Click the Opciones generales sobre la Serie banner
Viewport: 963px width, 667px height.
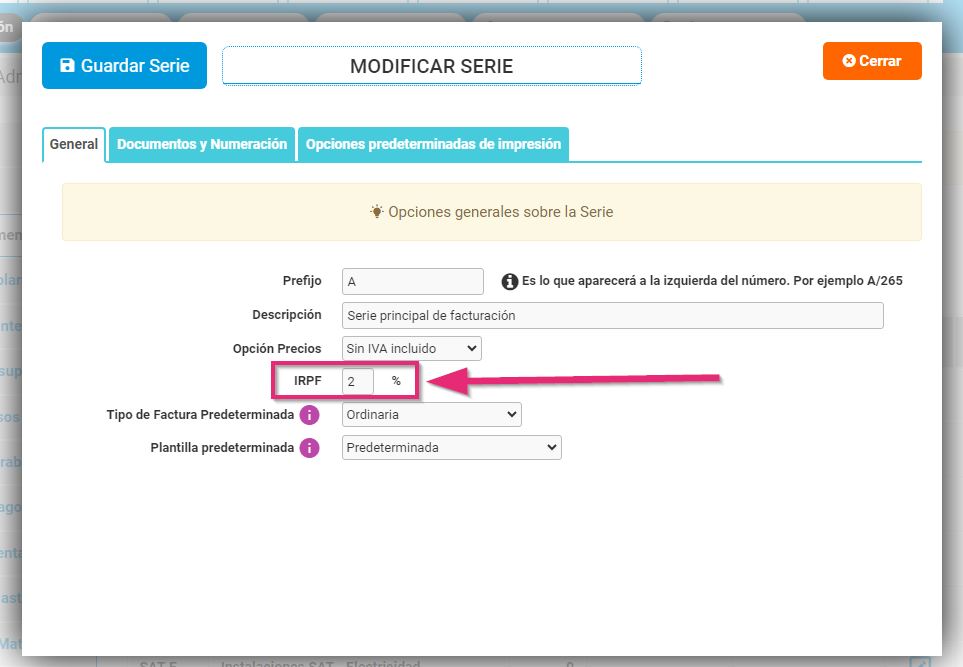tap(491, 212)
